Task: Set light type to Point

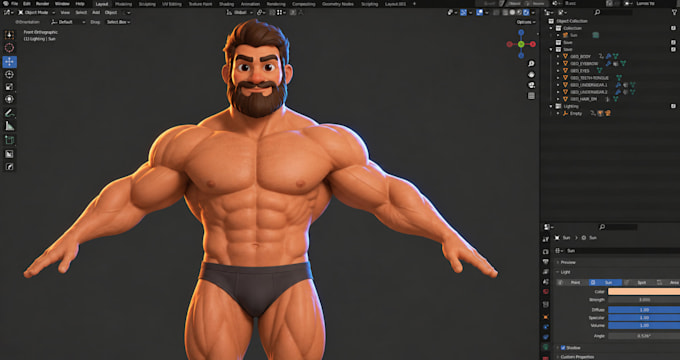Action: pos(572,282)
